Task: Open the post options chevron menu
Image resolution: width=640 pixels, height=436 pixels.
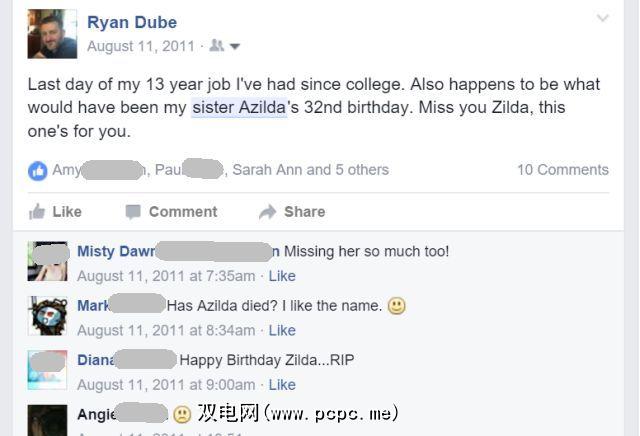Action: [x=602, y=19]
